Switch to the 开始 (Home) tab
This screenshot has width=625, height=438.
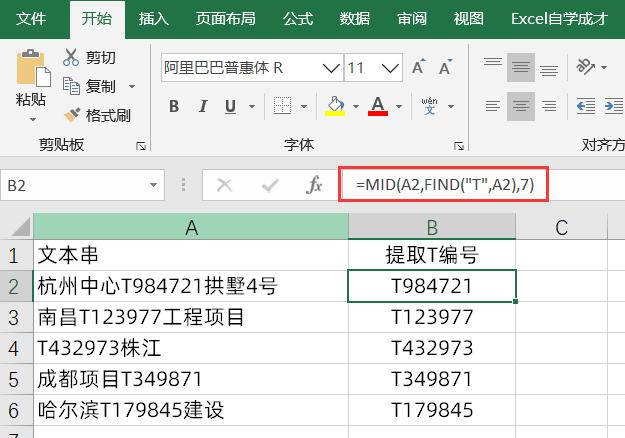coord(97,19)
